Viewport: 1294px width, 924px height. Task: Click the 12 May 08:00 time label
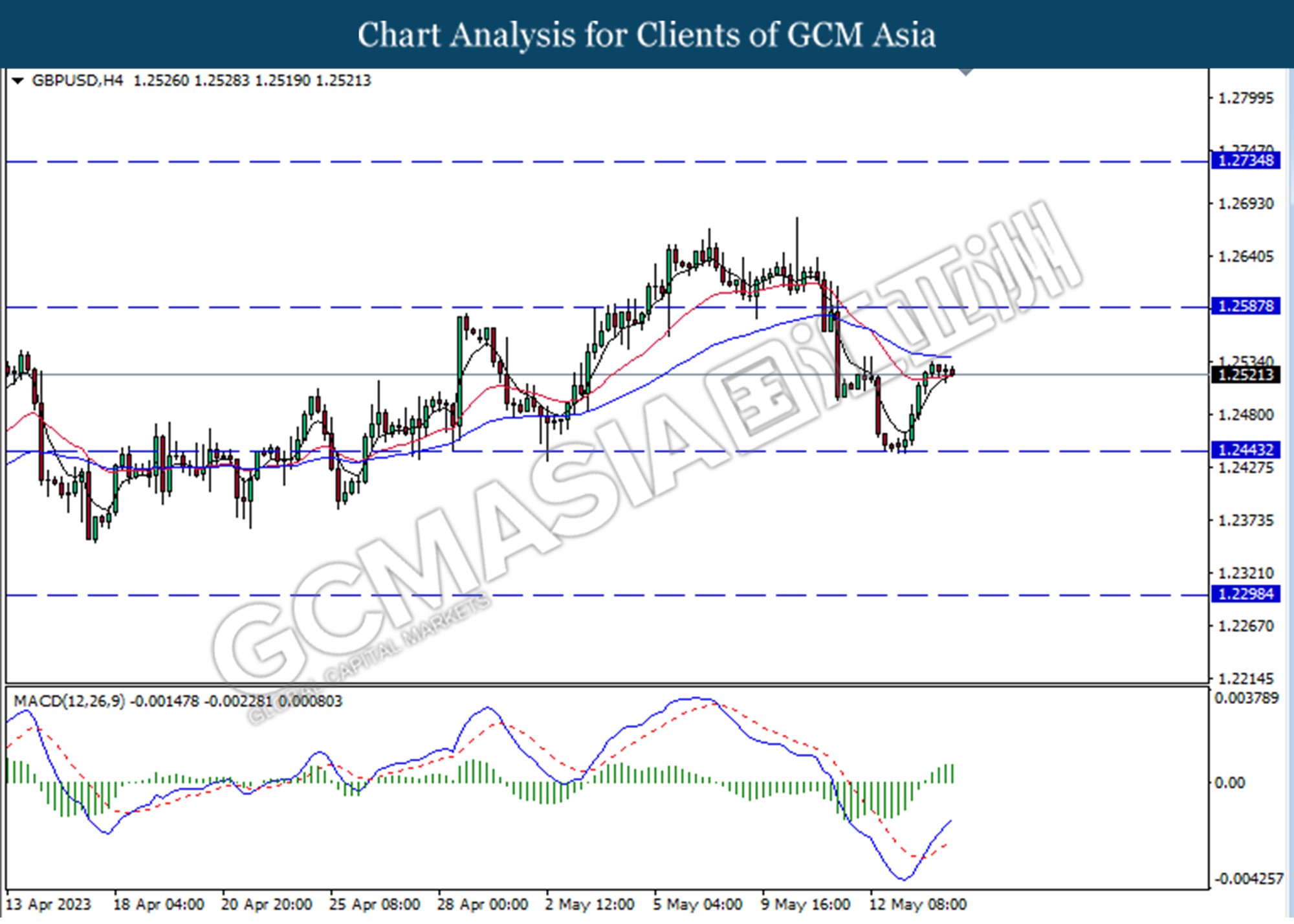[x=918, y=905]
